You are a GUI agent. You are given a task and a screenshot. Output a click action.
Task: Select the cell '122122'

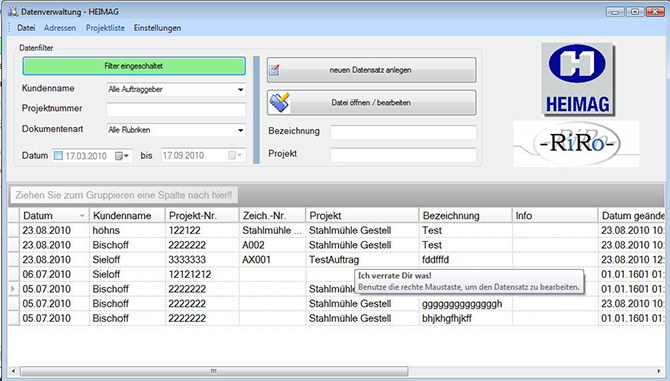tap(202, 231)
